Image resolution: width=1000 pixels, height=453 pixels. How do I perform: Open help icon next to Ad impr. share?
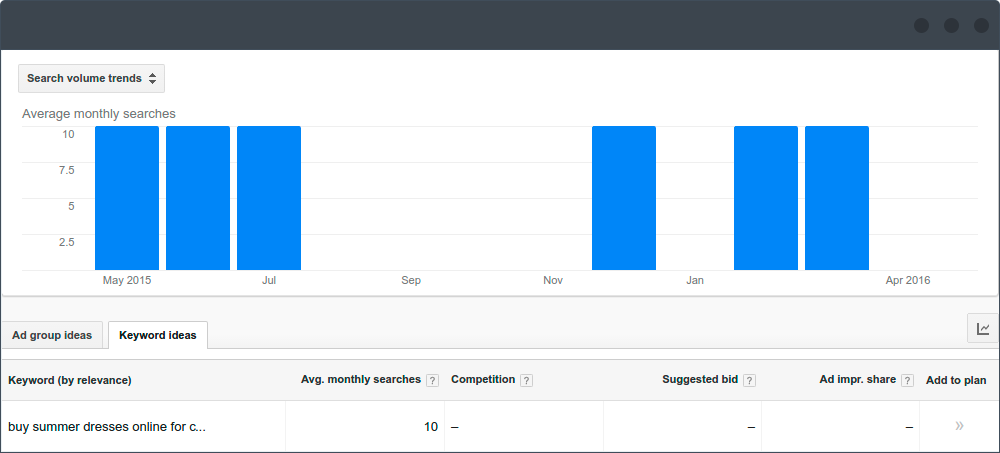[908, 380]
